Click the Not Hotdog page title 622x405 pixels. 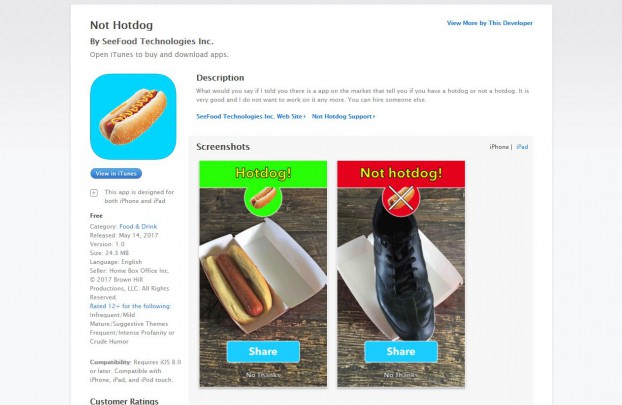click(x=121, y=25)
